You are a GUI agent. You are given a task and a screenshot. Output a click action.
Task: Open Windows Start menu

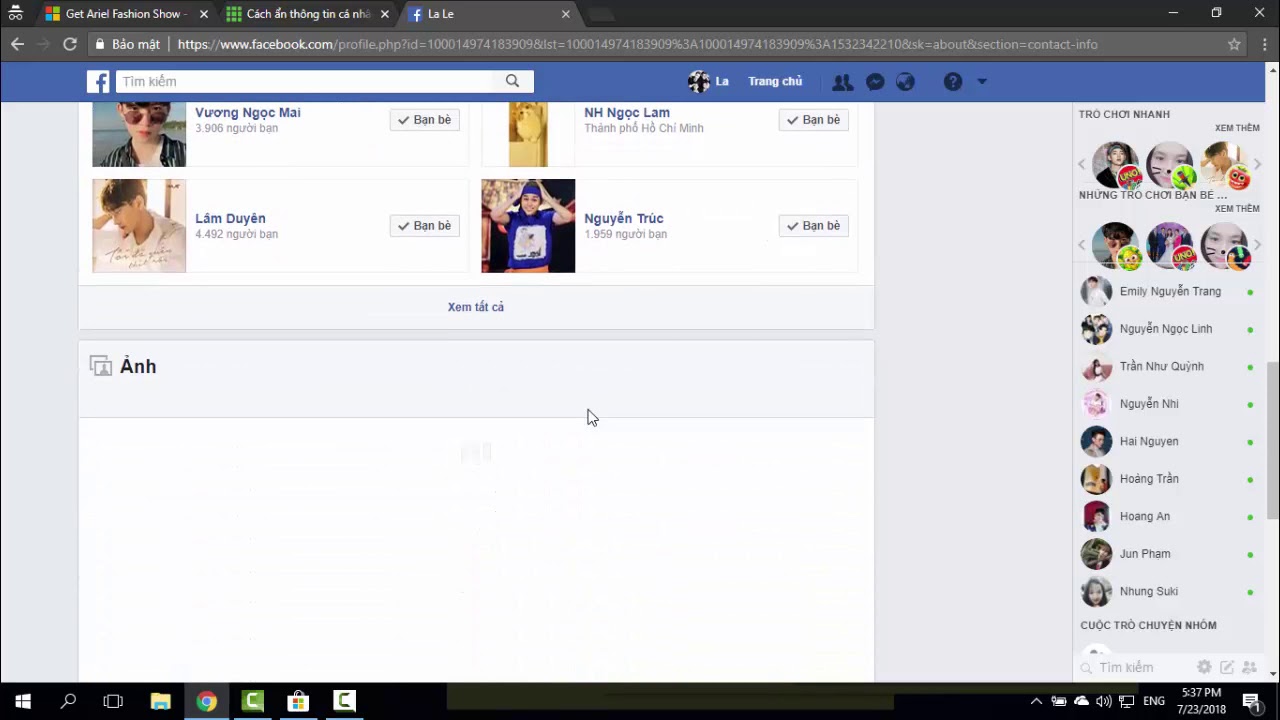23,701
